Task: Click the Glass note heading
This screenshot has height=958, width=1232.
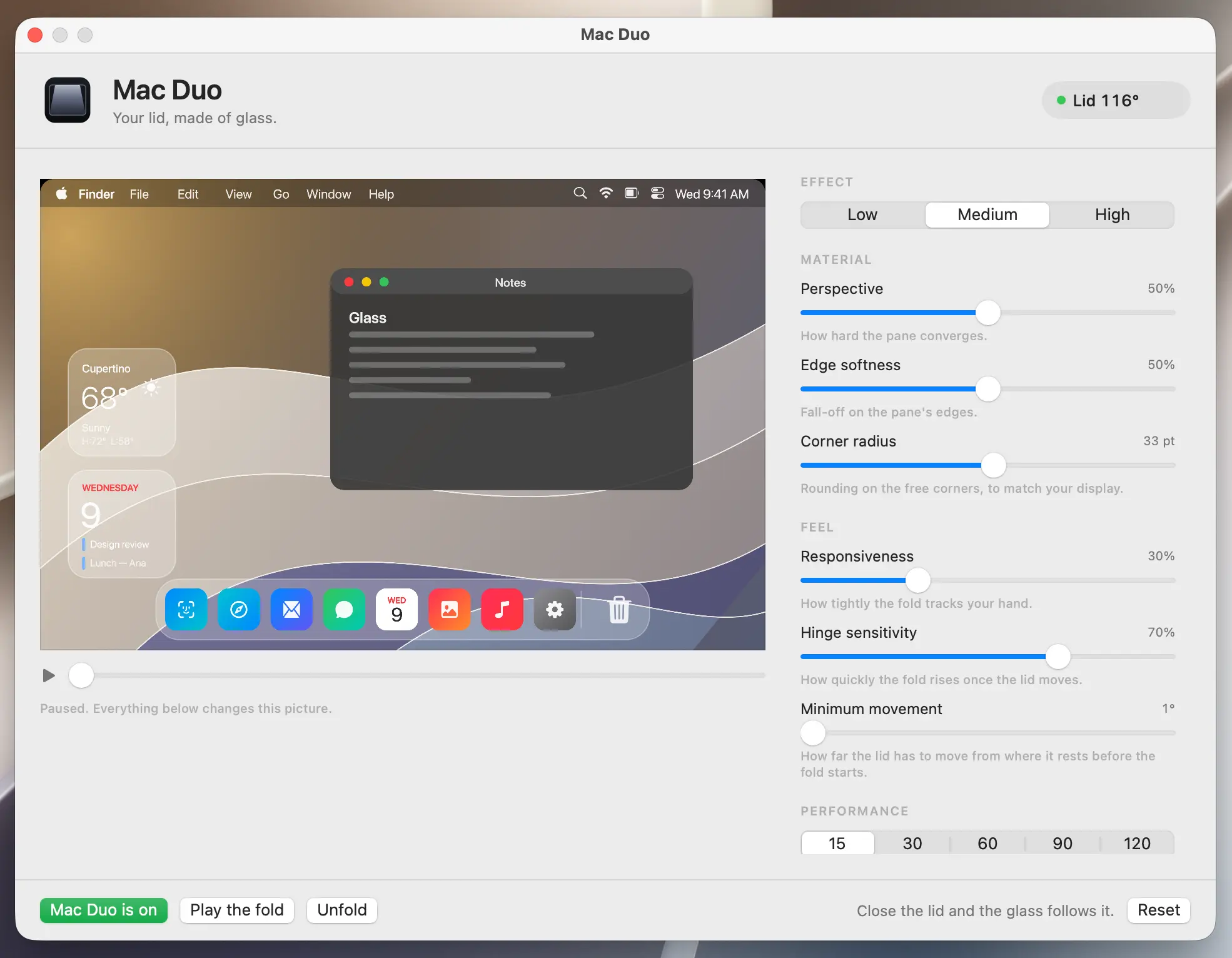Action: [368, 318]
